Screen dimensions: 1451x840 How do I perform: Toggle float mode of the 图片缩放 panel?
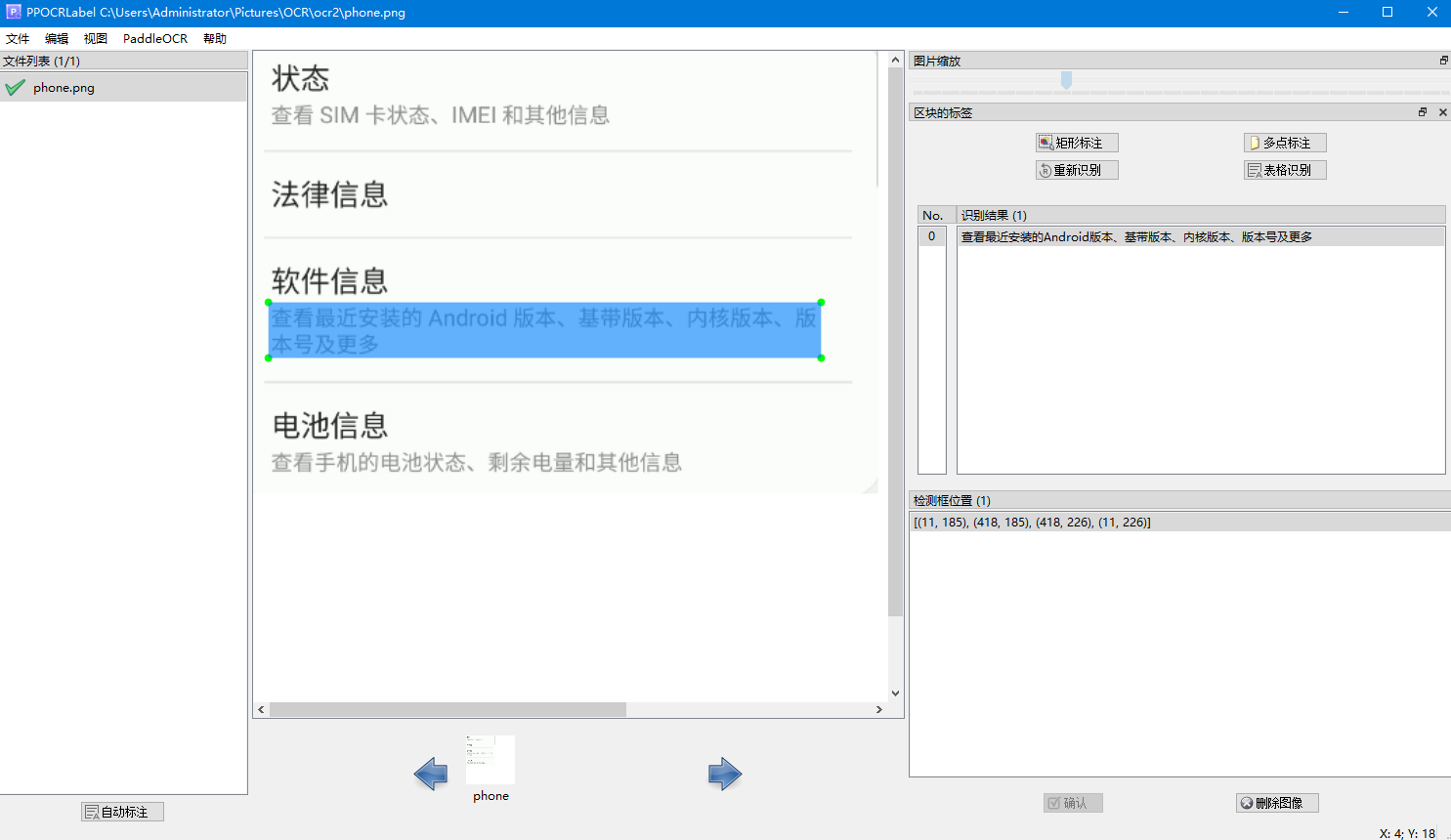(x=1443, y=60)
